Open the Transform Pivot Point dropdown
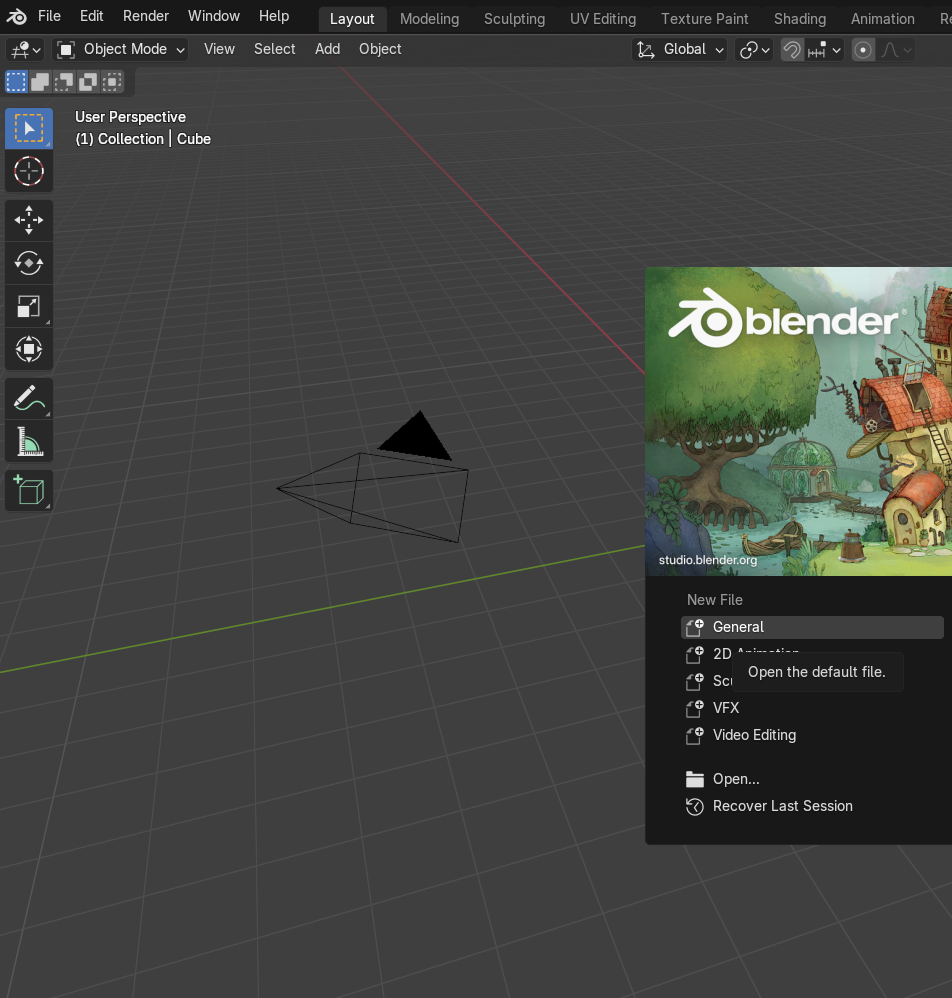The image size is (952, 998). tap(754, 50)
